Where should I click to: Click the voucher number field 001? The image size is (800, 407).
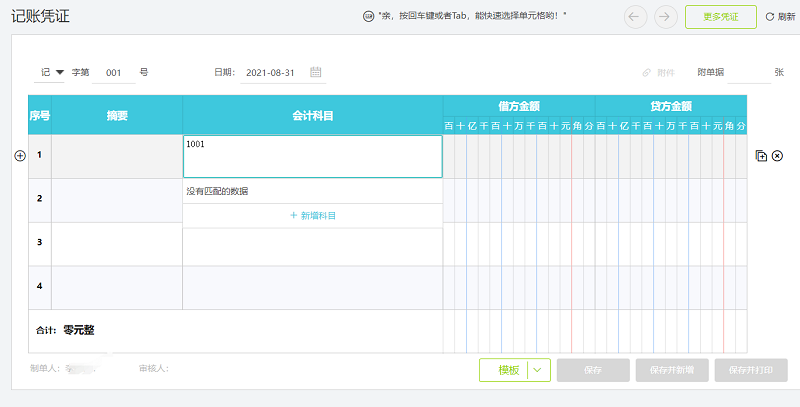[x=114, y=72]
